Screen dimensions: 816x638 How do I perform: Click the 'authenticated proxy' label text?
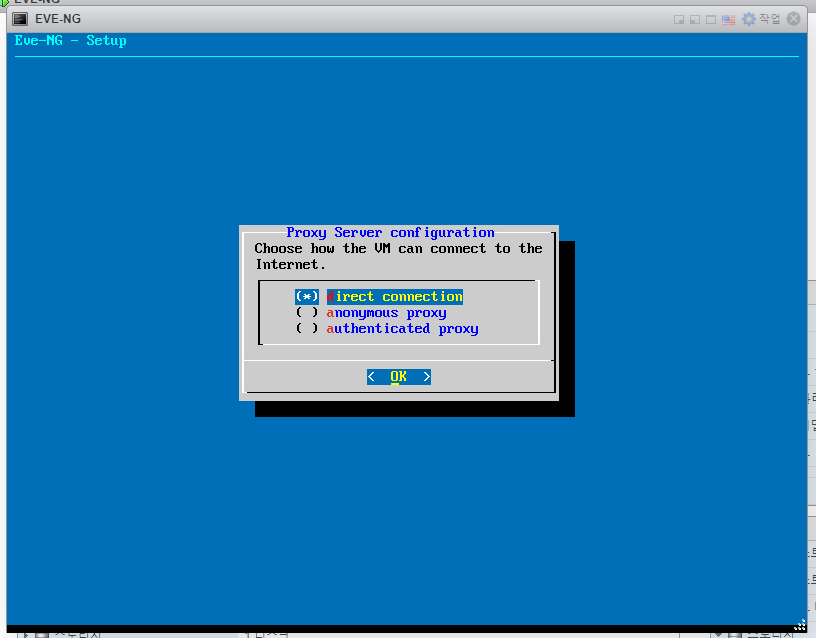point(402,329)
